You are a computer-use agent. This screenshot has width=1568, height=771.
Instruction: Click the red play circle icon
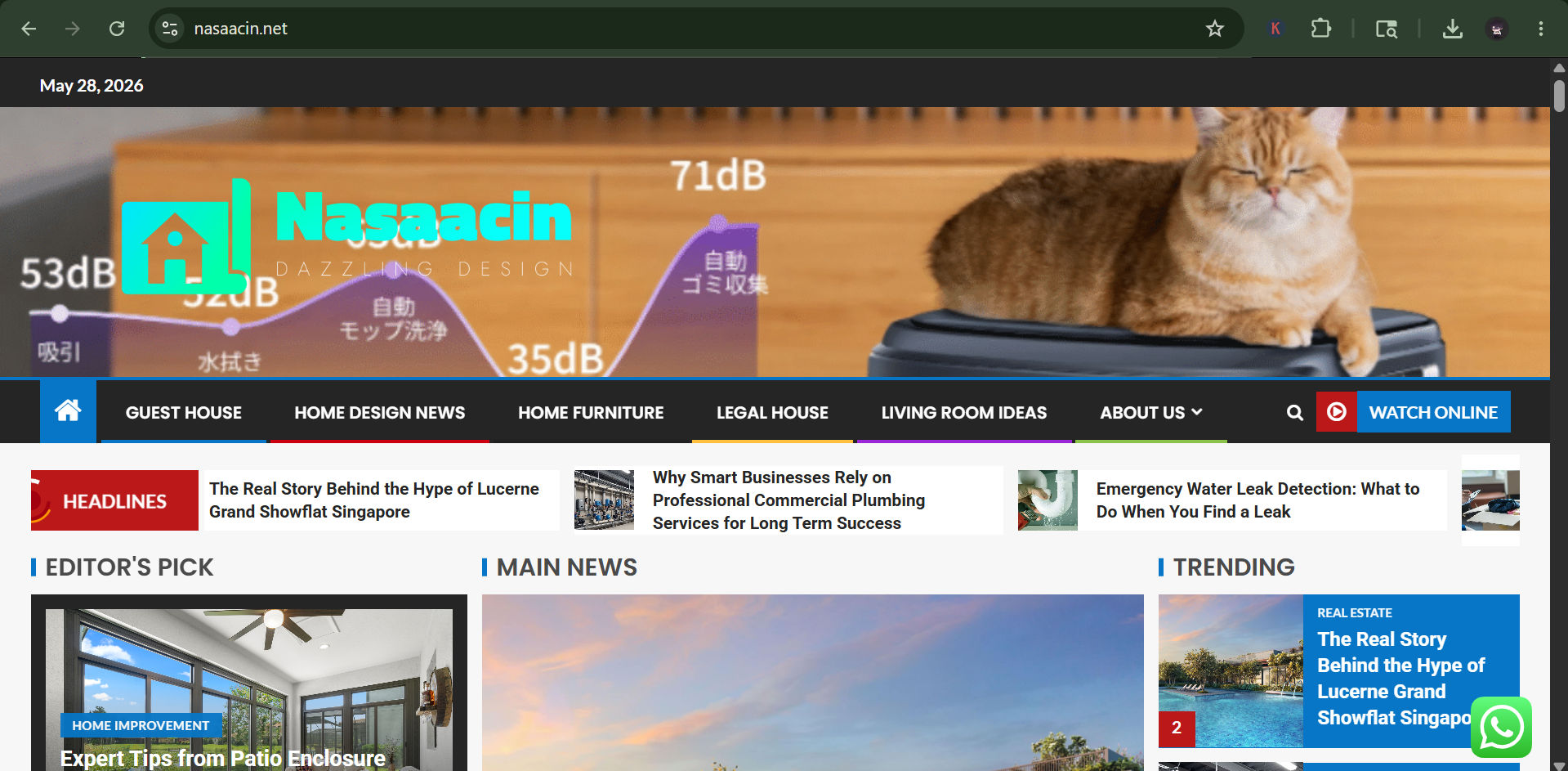(1337, 412)
